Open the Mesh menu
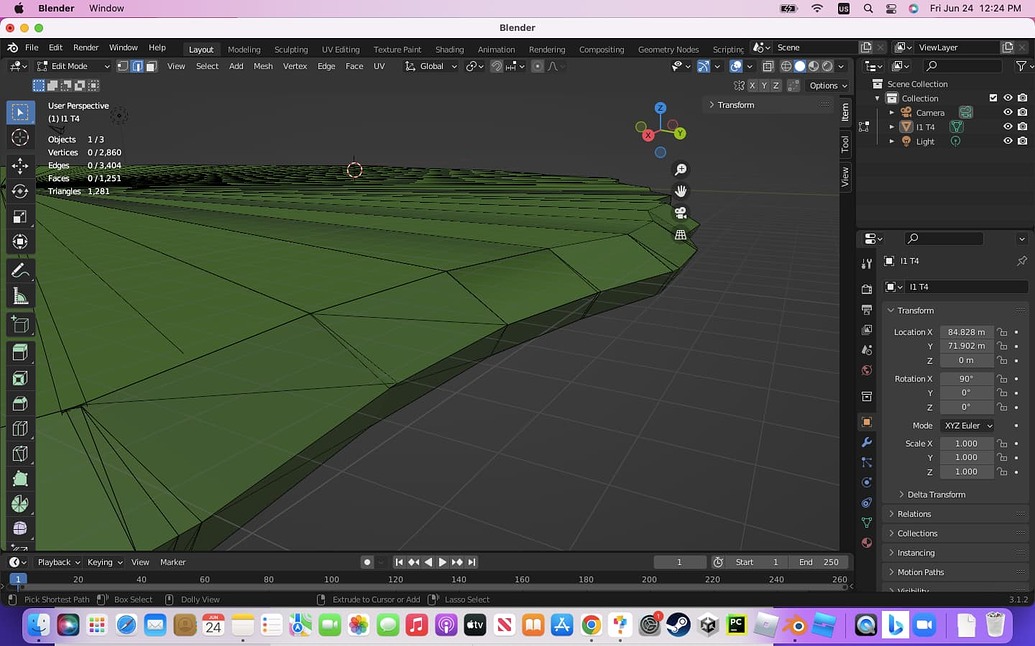 pos(263,66)
